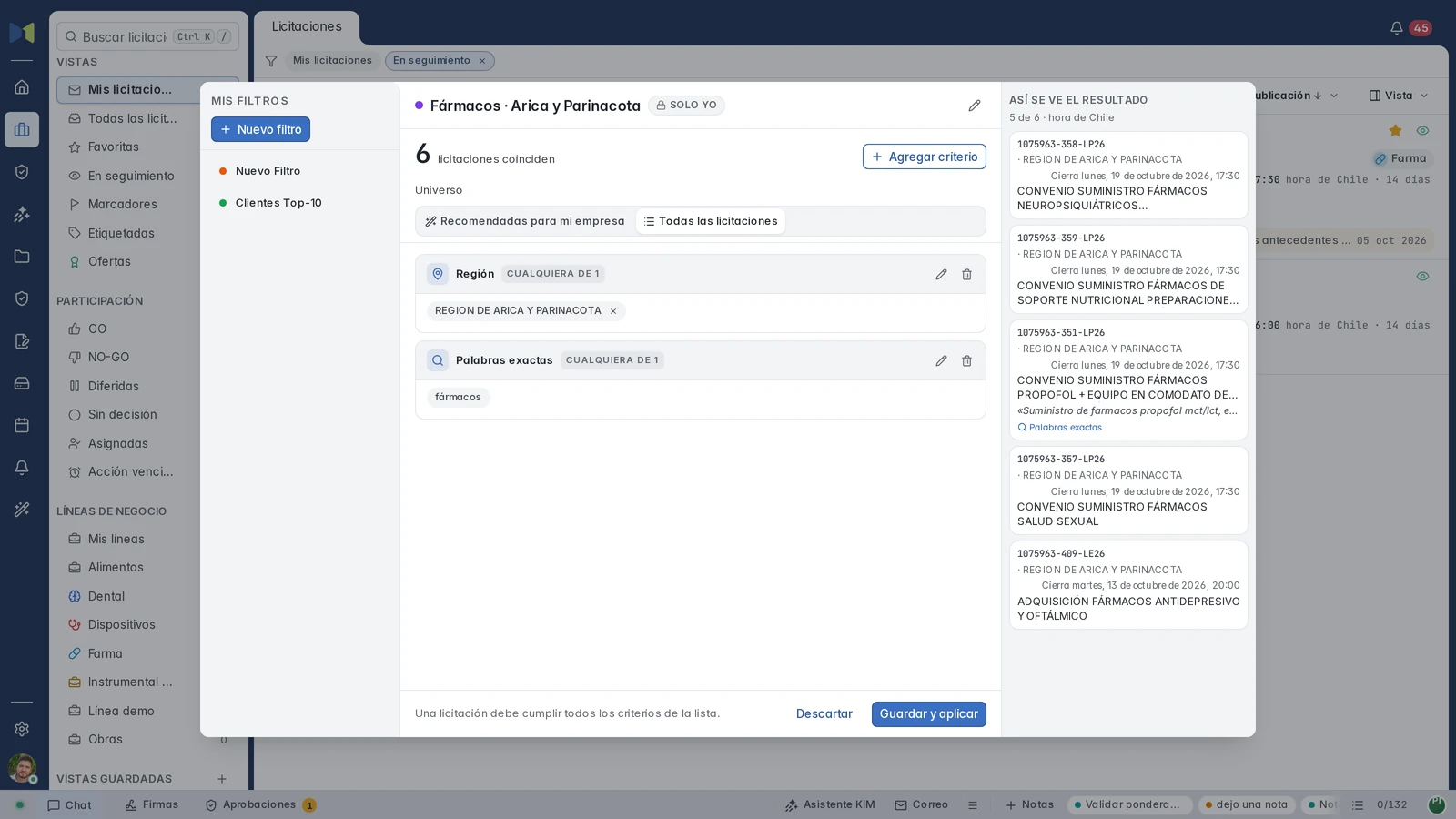The image size is (1456, 819).
Task: Open notifications bell
Action: coord(1396,28)
